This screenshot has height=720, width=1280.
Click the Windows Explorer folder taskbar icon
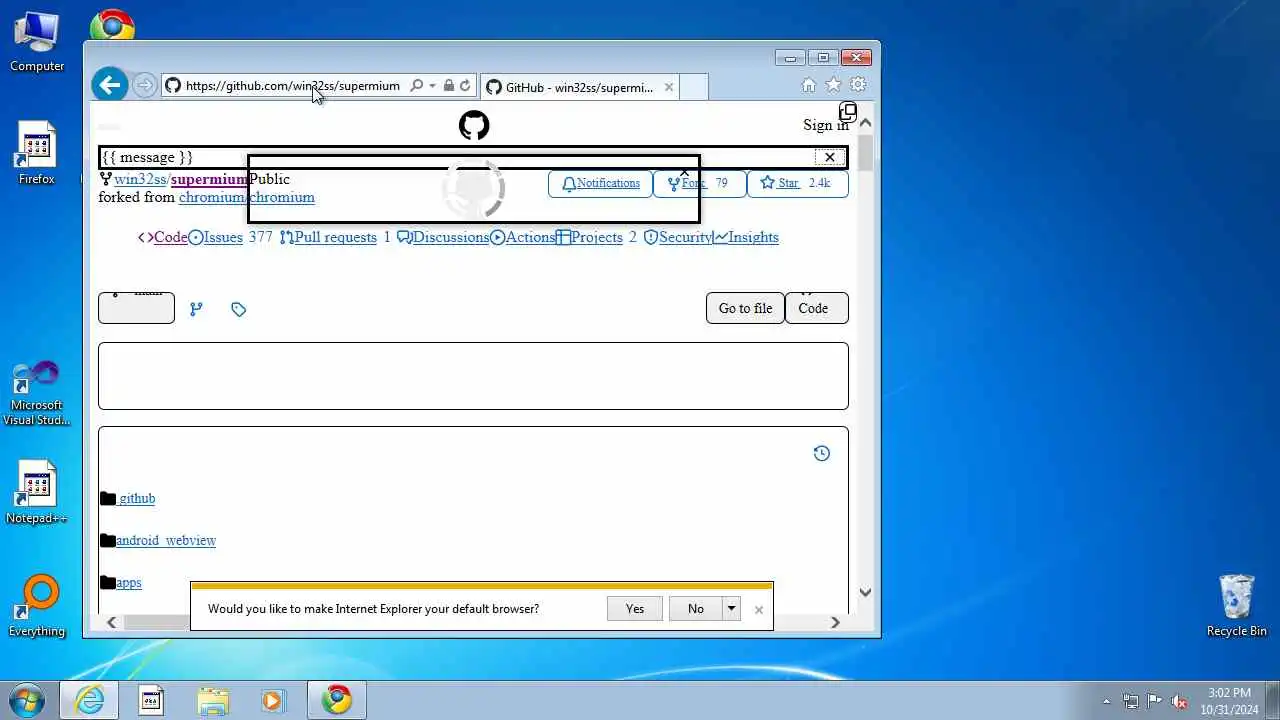click(x=213, y=700)
